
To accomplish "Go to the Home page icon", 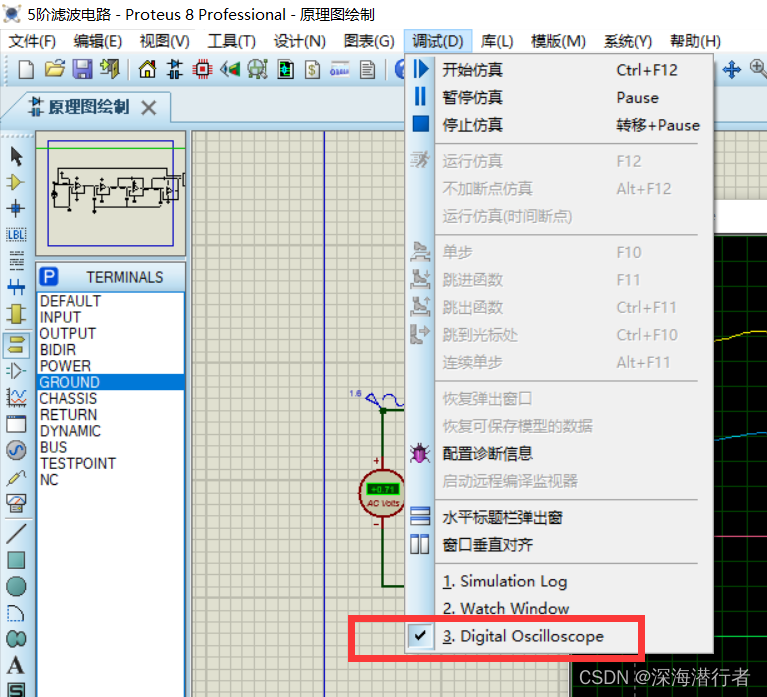I will (147, 69).
